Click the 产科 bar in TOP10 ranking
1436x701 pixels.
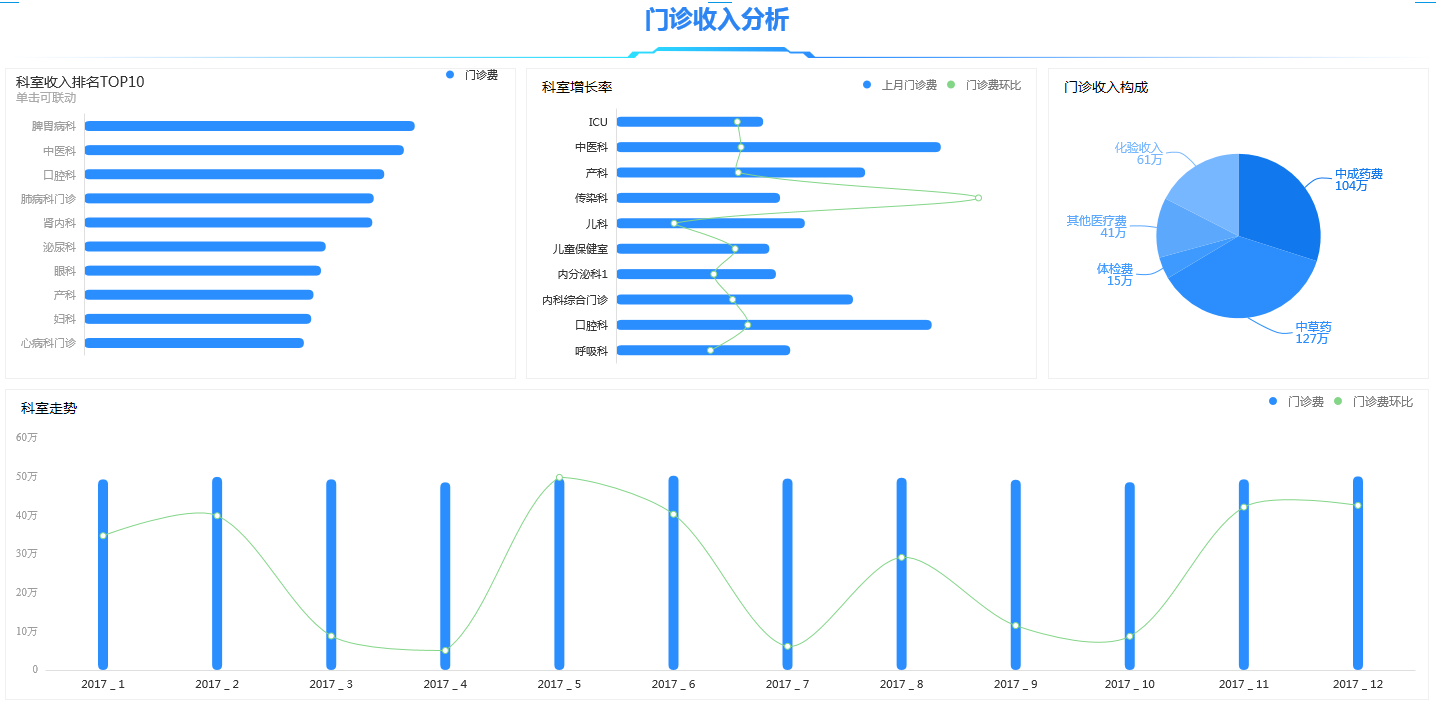click(x=199, y=294)
